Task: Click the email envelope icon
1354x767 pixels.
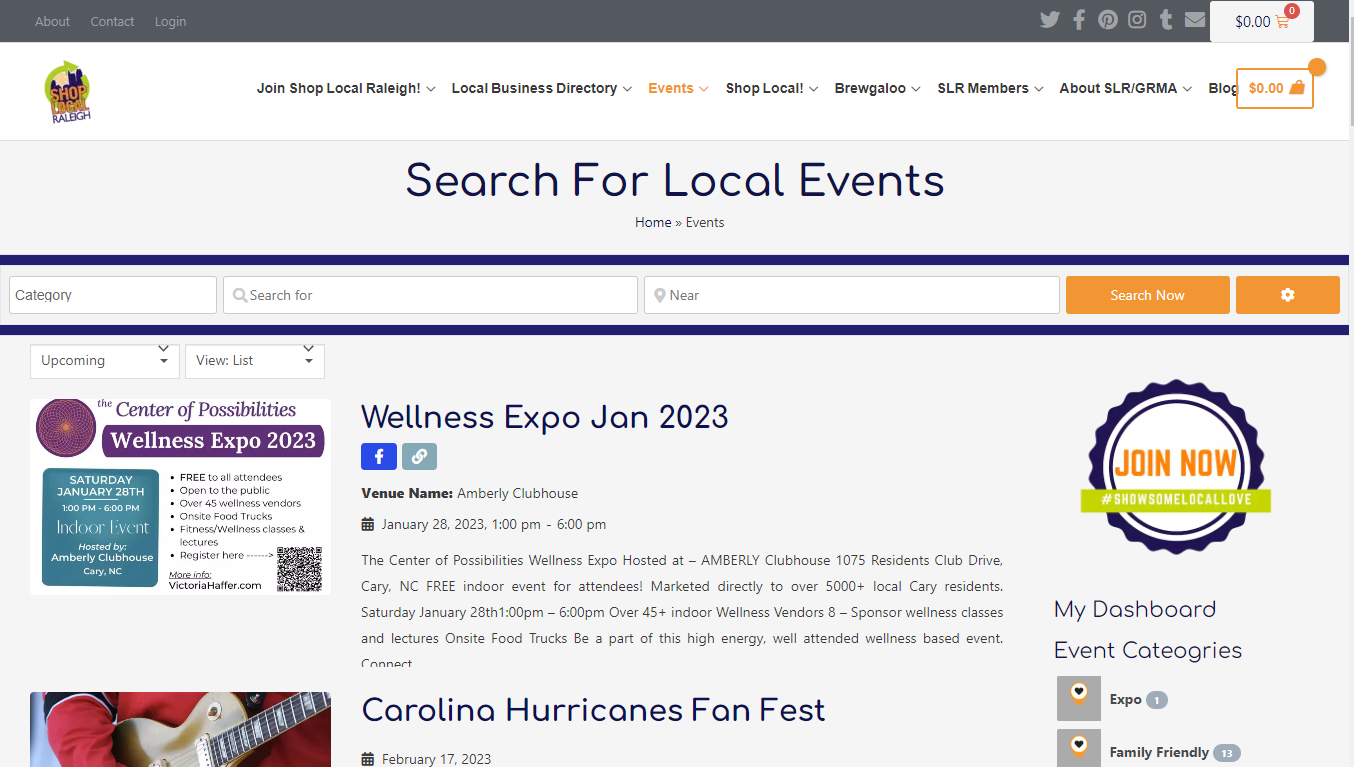Action: coord(1195,20)
